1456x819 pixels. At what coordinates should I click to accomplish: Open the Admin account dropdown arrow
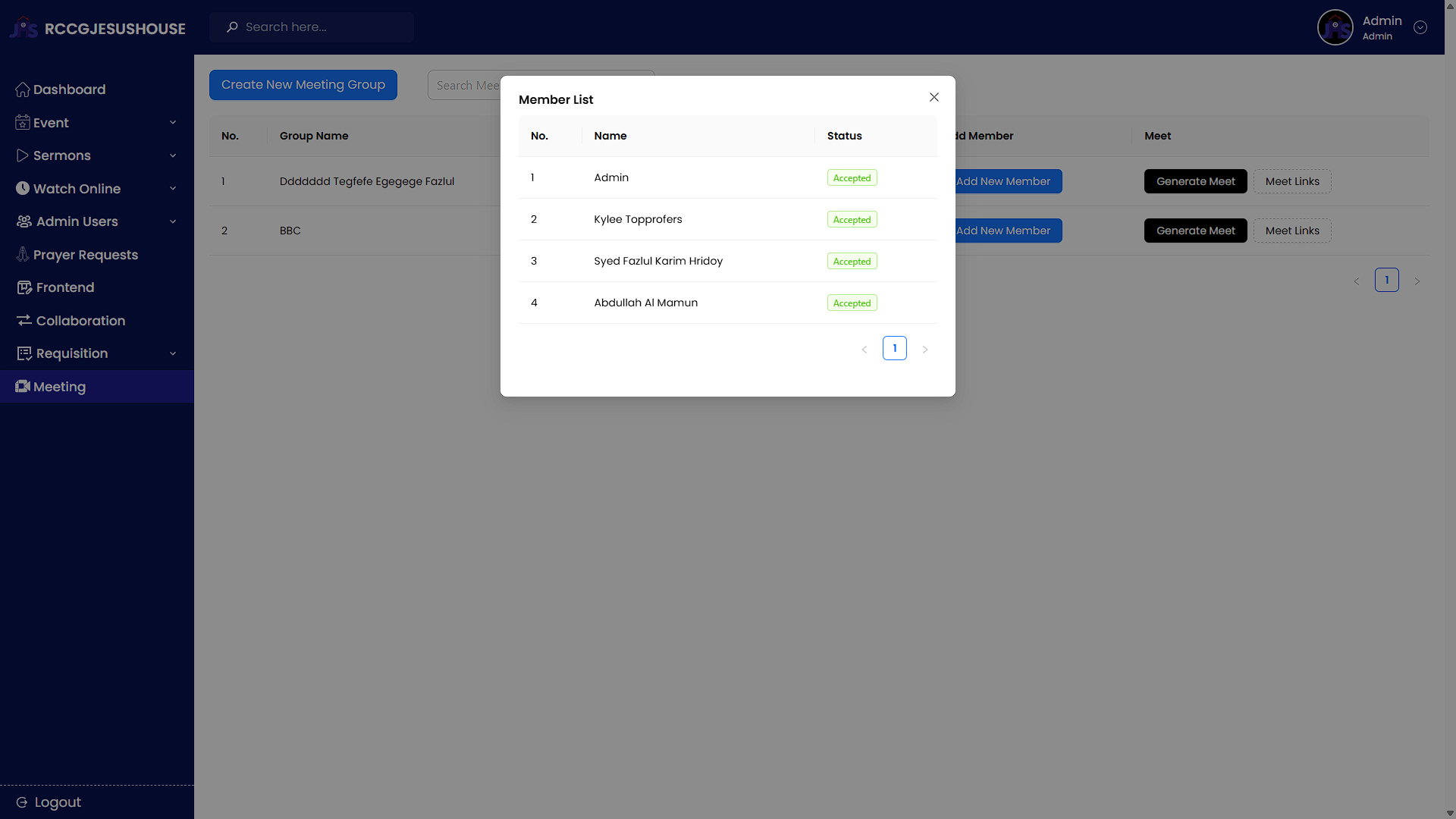tap(1420, 27)
